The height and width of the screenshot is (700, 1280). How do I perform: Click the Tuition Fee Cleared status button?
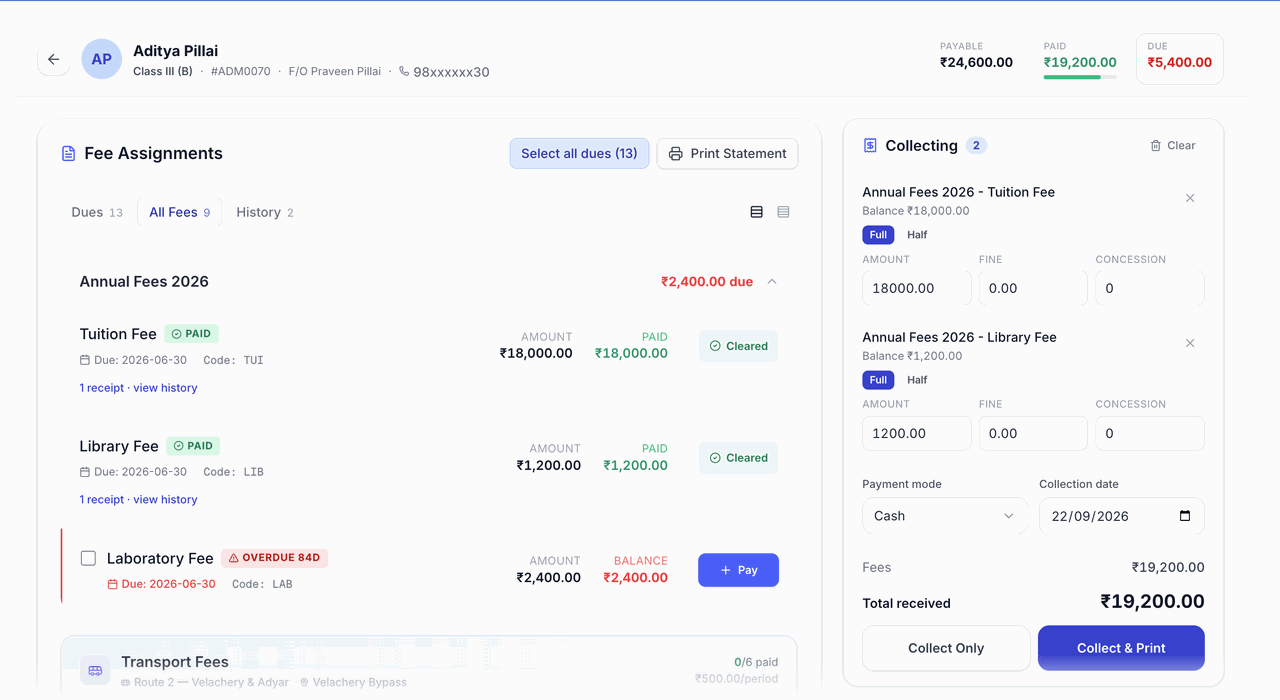[738, 346]
